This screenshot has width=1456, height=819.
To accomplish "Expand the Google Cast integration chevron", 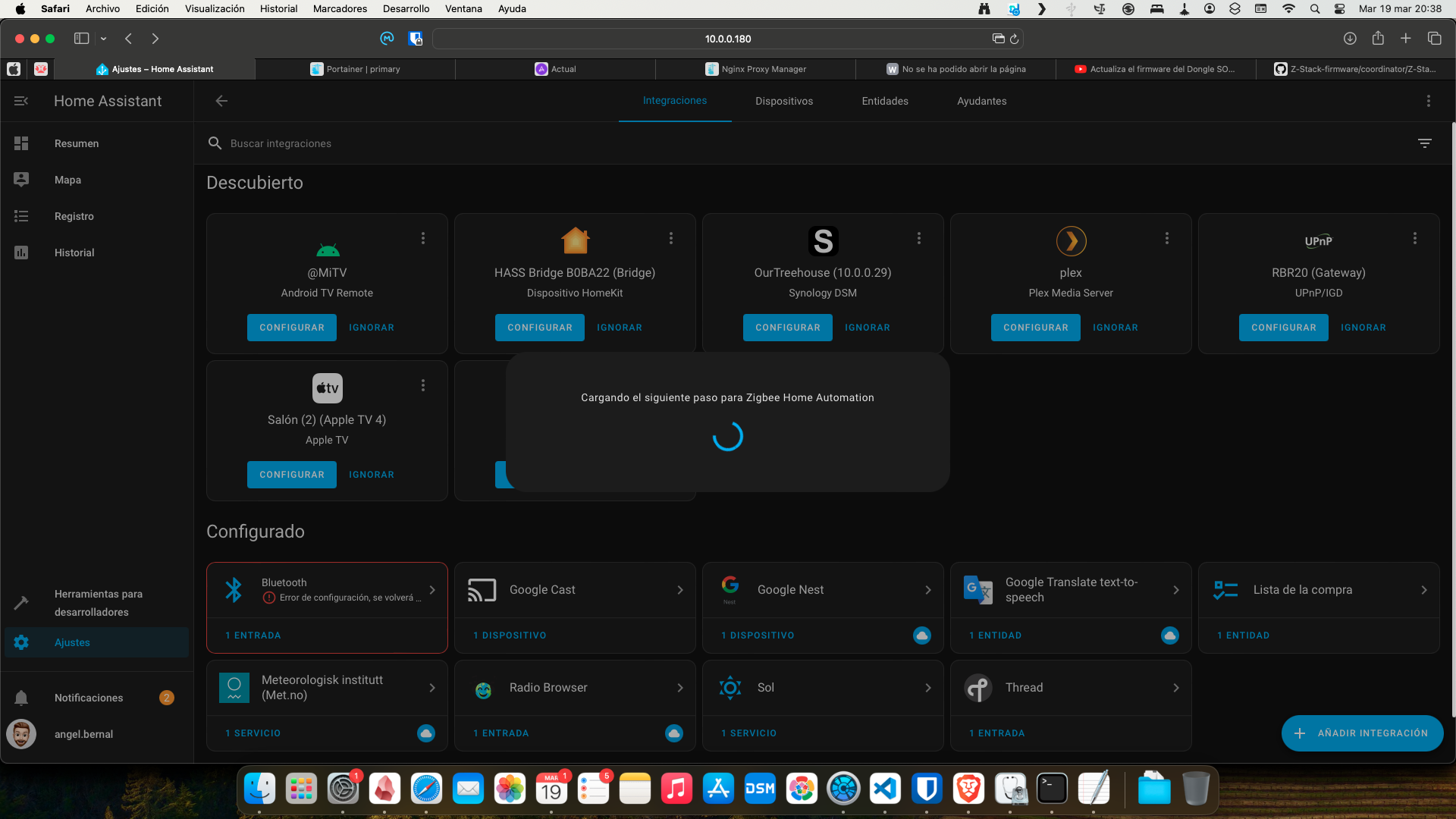I will 679,590.
